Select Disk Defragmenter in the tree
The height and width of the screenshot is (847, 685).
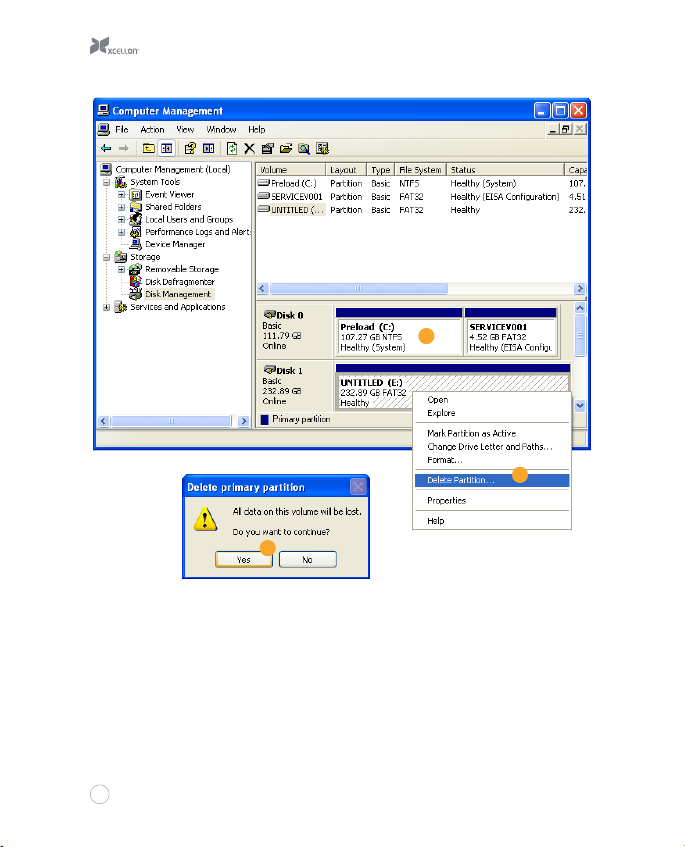click(x=179, y=282)
